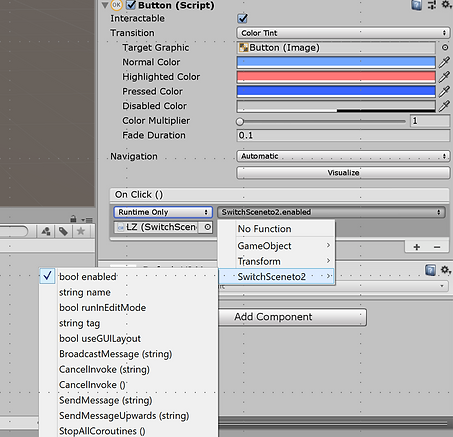Open Runtime Only dropdown

tap(163, 212)
